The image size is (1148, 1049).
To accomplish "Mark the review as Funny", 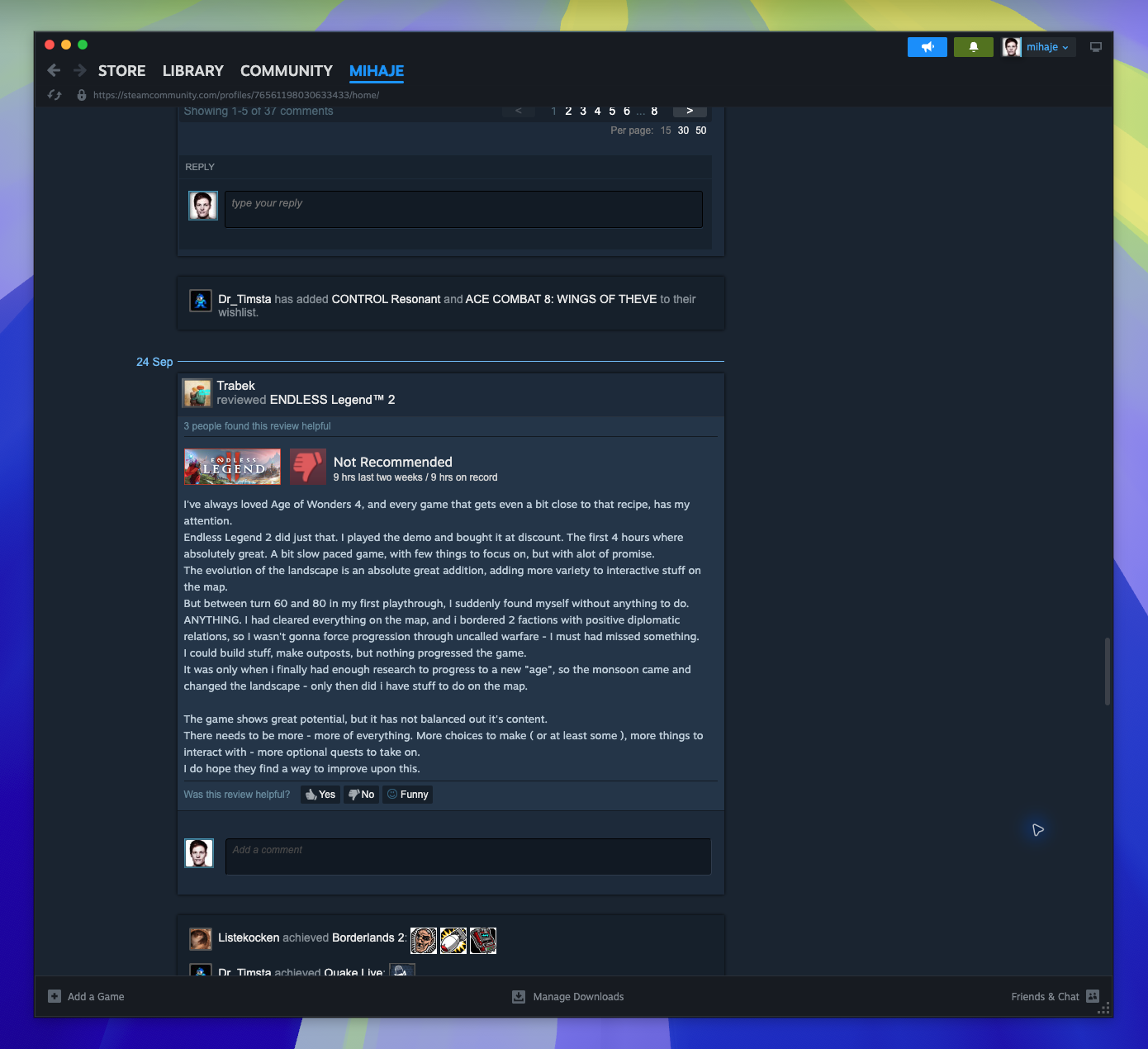I will [408, 795].
